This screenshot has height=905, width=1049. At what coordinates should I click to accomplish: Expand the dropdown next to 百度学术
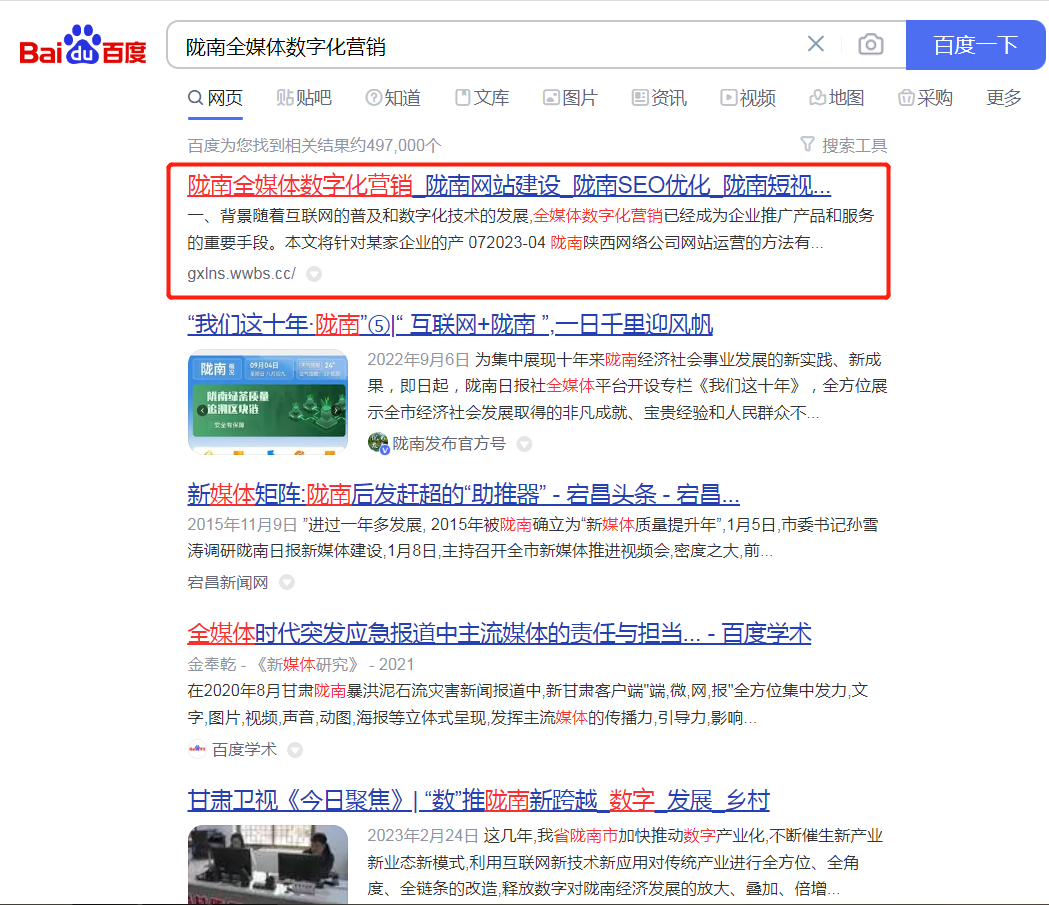295,750
